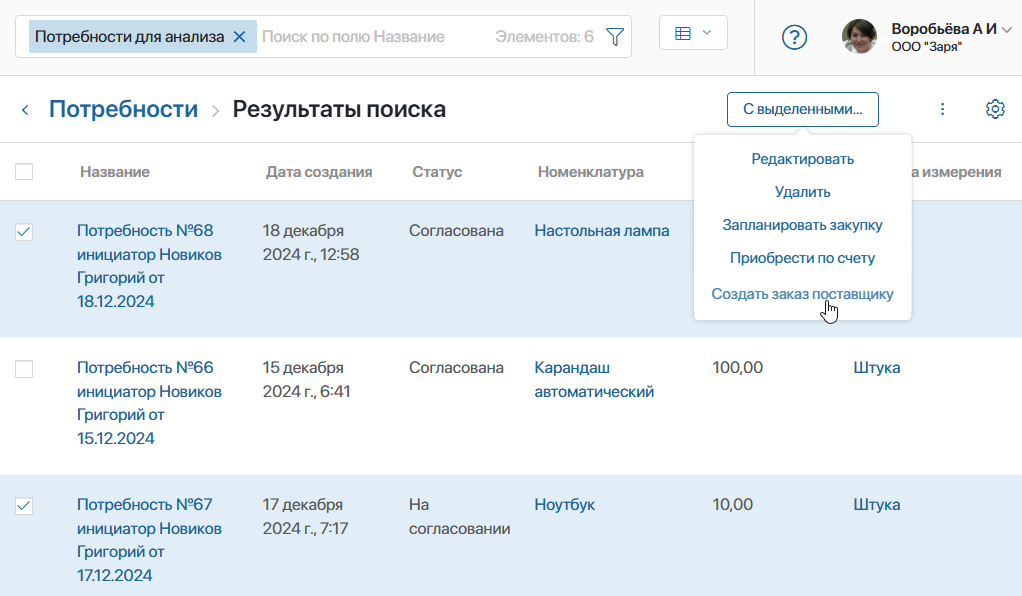
Task: Choose 'Создать заказ поставщику' from the menu
Action: click(802, 294)
